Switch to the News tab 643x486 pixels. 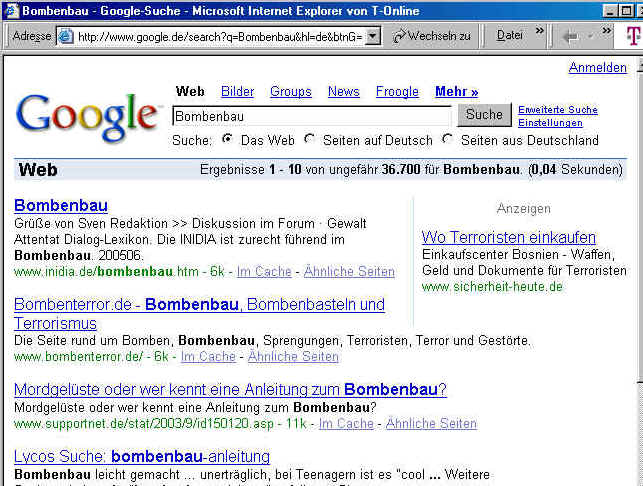(x=344, y=91)
